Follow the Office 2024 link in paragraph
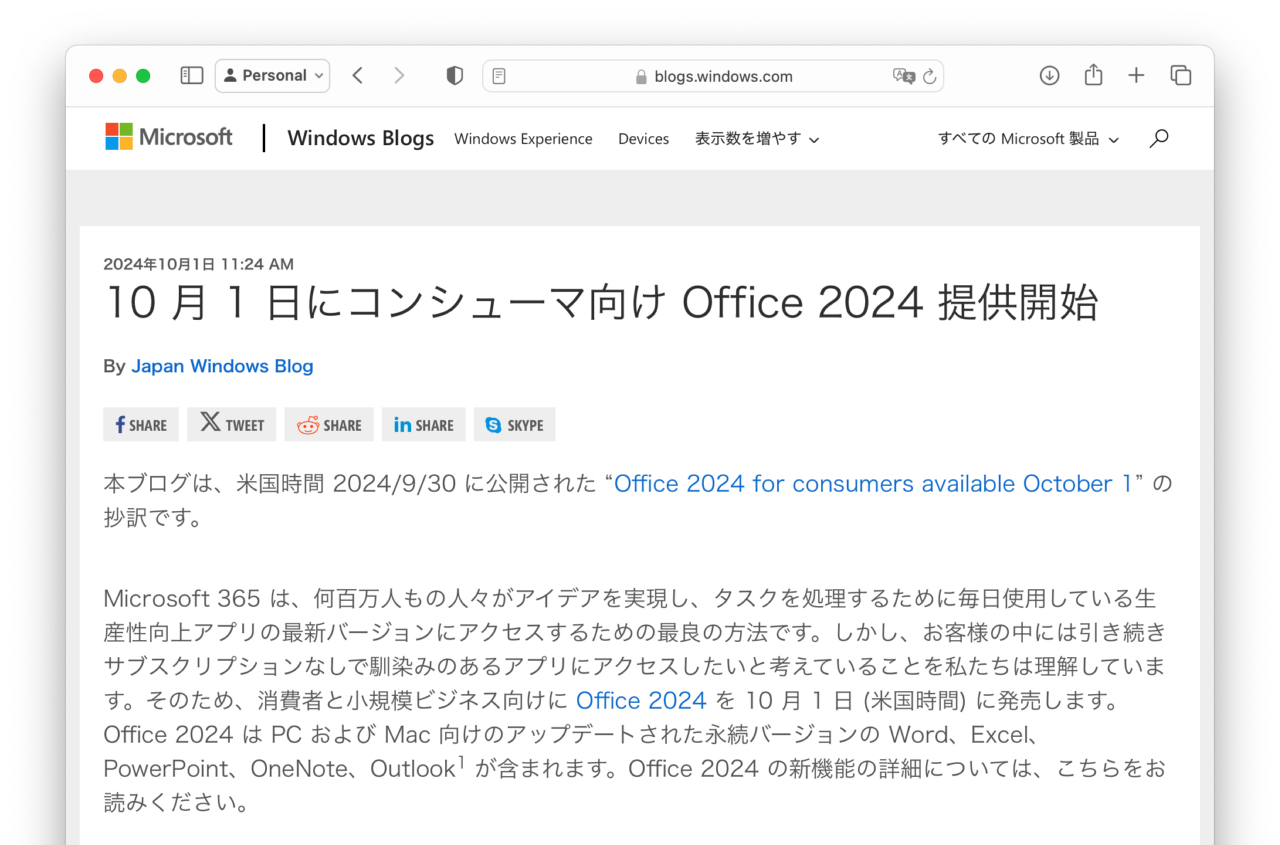This screenshot has width=1280, height=845. [641, 701]
